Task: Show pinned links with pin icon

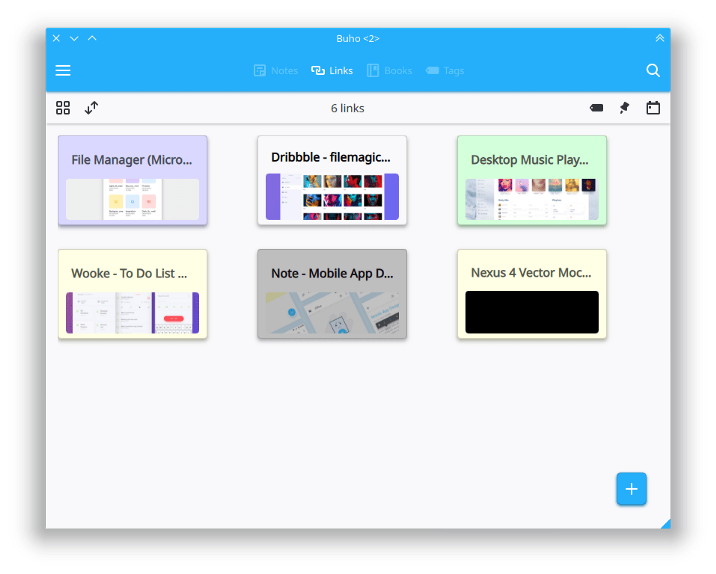Action: tap(624, 108)
